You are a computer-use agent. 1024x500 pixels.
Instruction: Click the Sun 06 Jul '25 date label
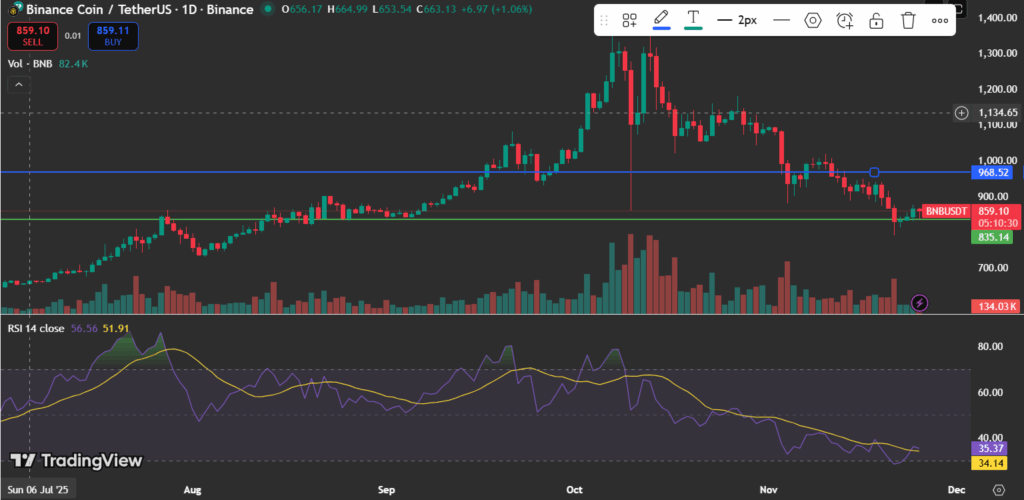pyautogui.click(x=39, y=489)
